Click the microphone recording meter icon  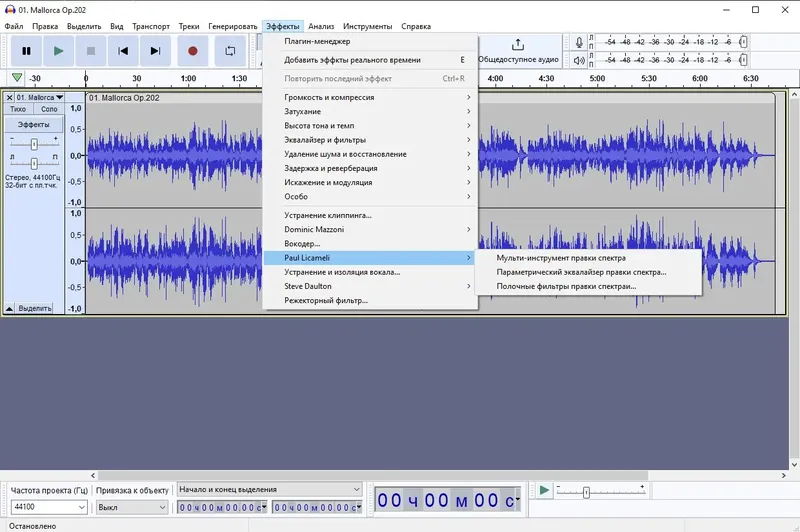[579, 42]
